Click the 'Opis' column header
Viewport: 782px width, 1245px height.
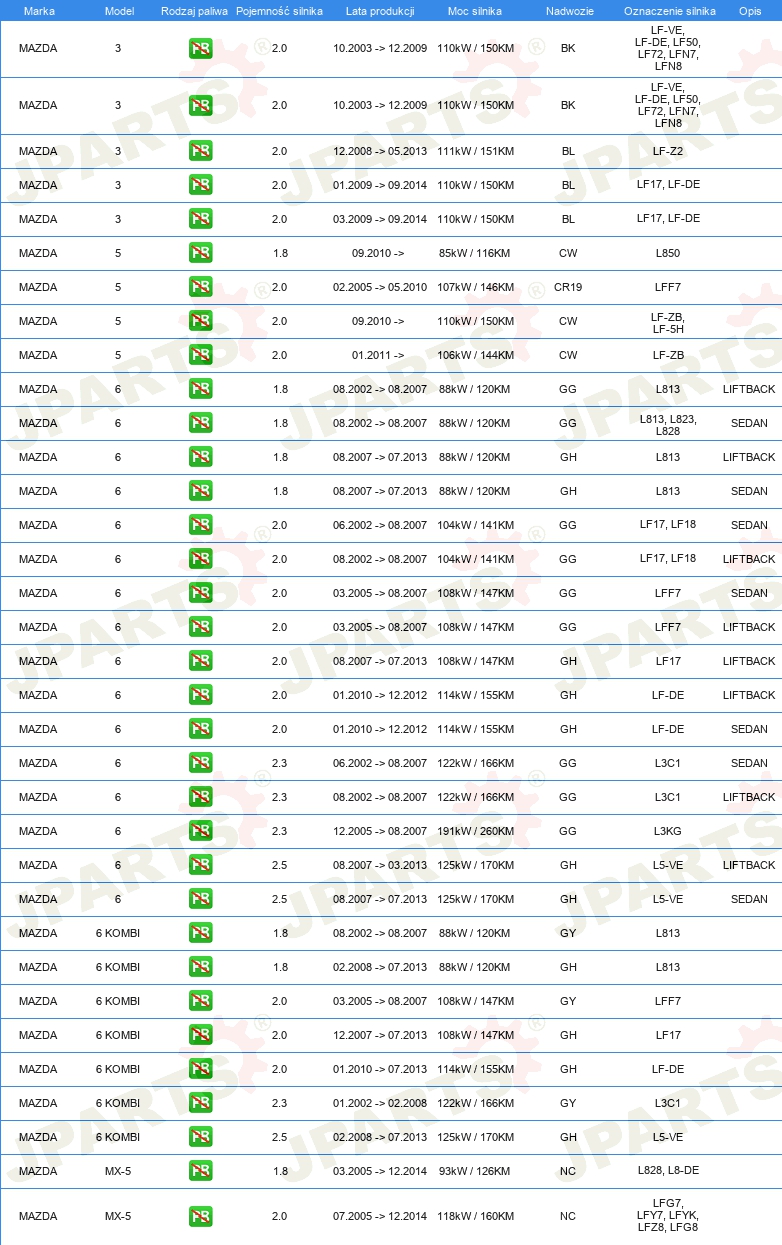pos(750,10)
